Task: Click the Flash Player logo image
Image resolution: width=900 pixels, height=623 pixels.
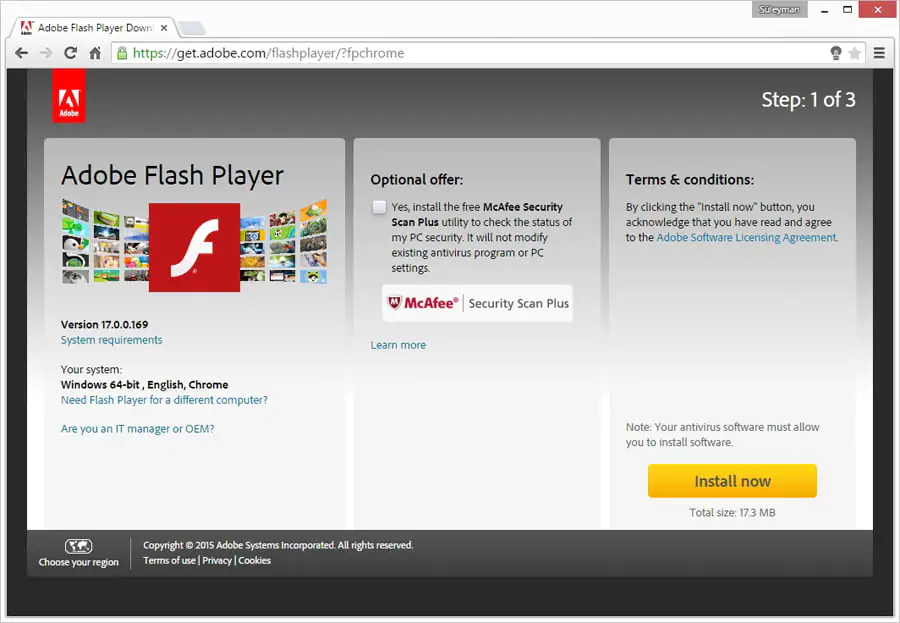Action: point(194,247)
